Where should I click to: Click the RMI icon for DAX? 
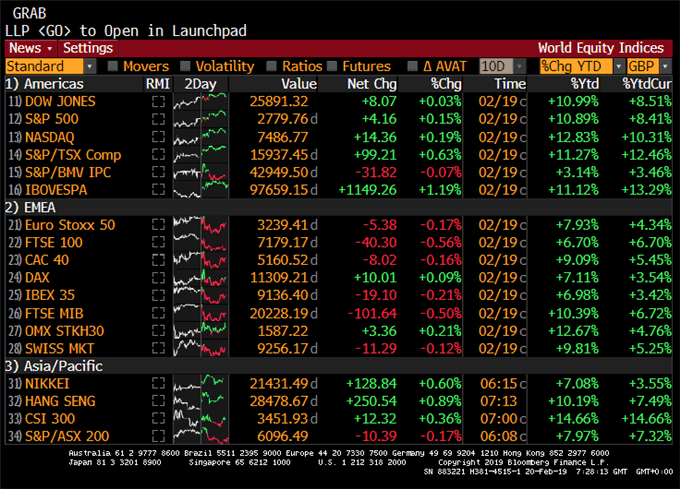click(158, 277)
